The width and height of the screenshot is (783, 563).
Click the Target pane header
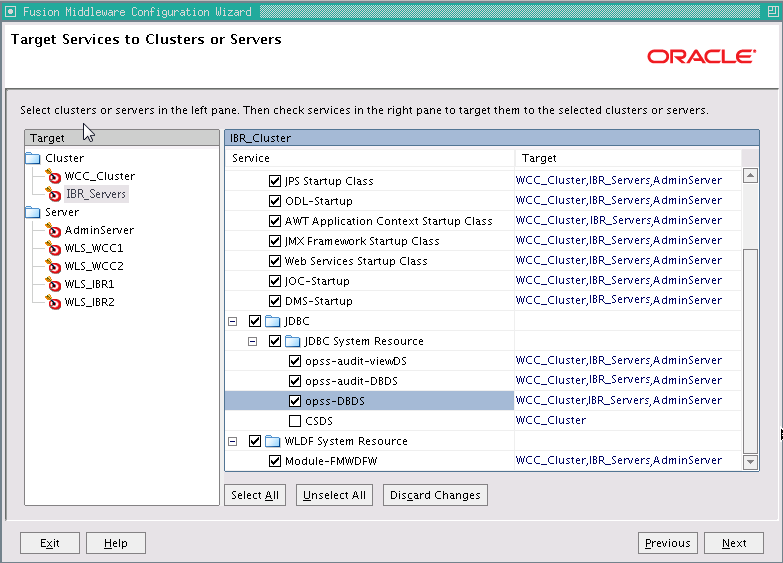[x=122, y=138]
